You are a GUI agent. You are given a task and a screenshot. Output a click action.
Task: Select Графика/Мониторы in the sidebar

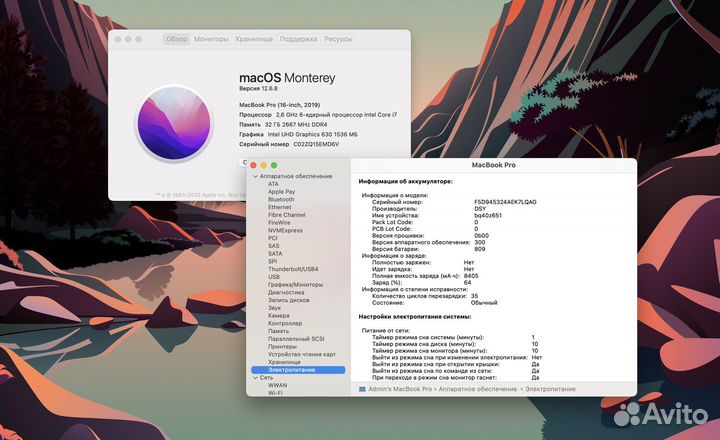click(295, 285)
